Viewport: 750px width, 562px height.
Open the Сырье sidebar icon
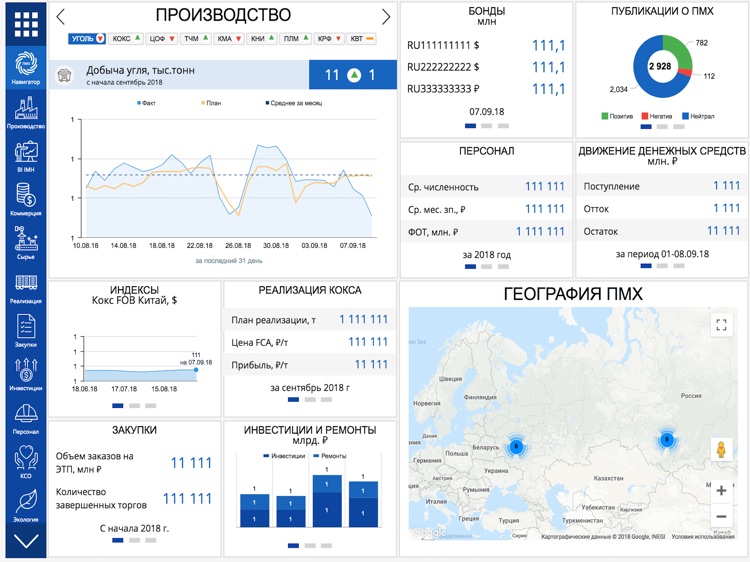(26, 238)
